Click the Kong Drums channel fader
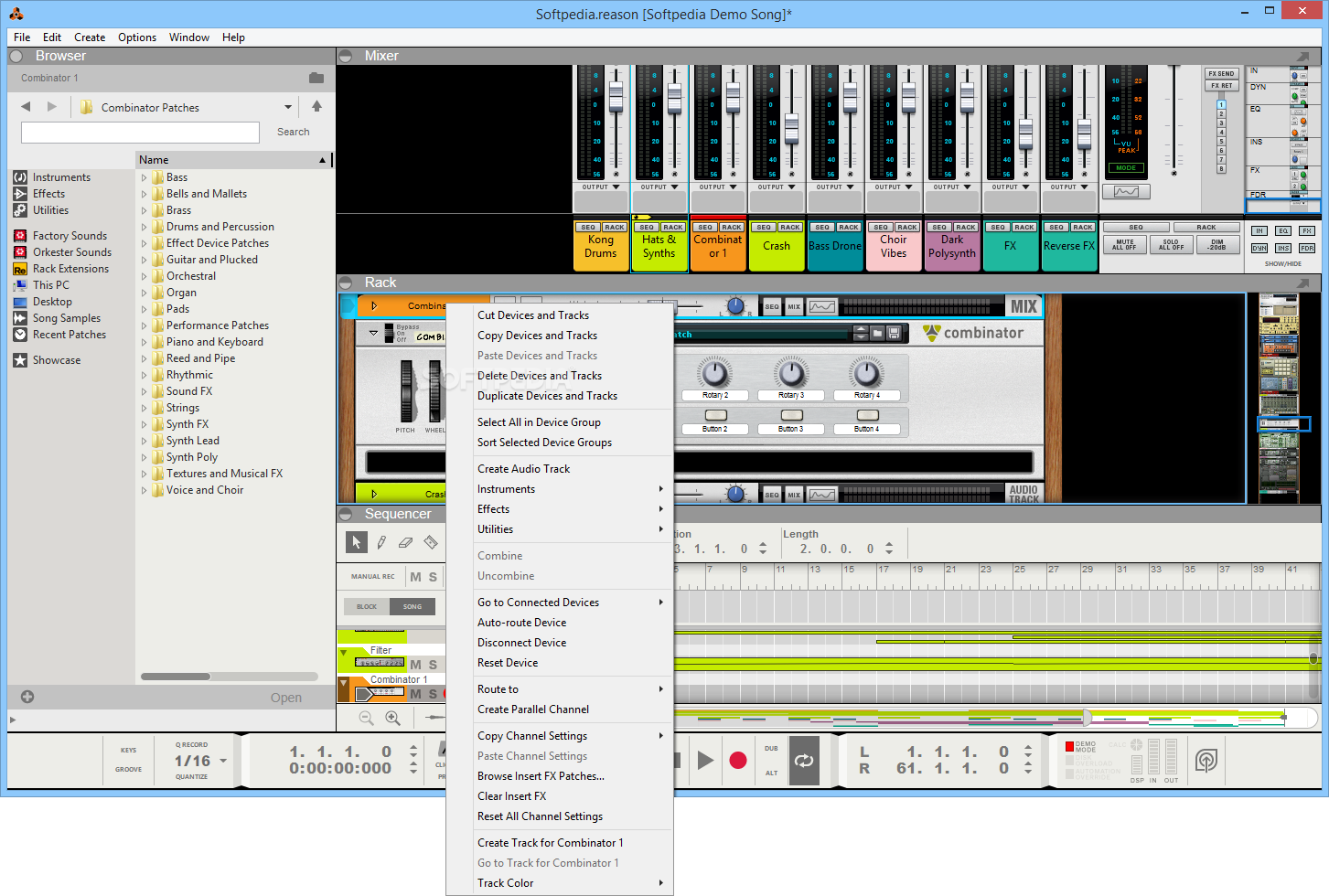 (616, 95)
